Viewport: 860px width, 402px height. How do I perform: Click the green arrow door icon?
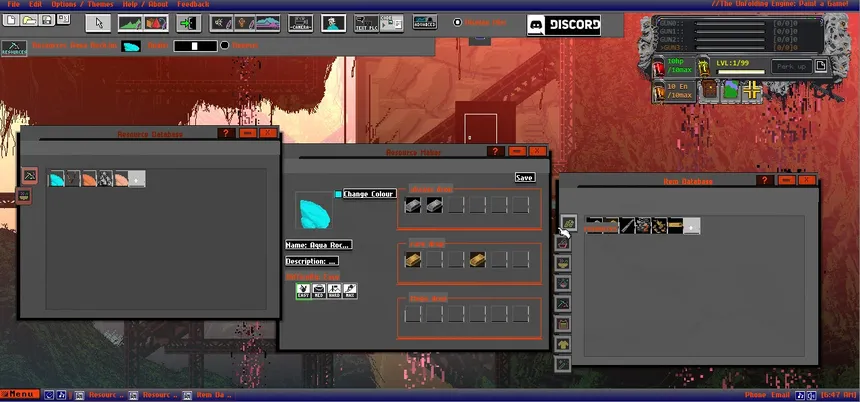click(x=188, y=23)
